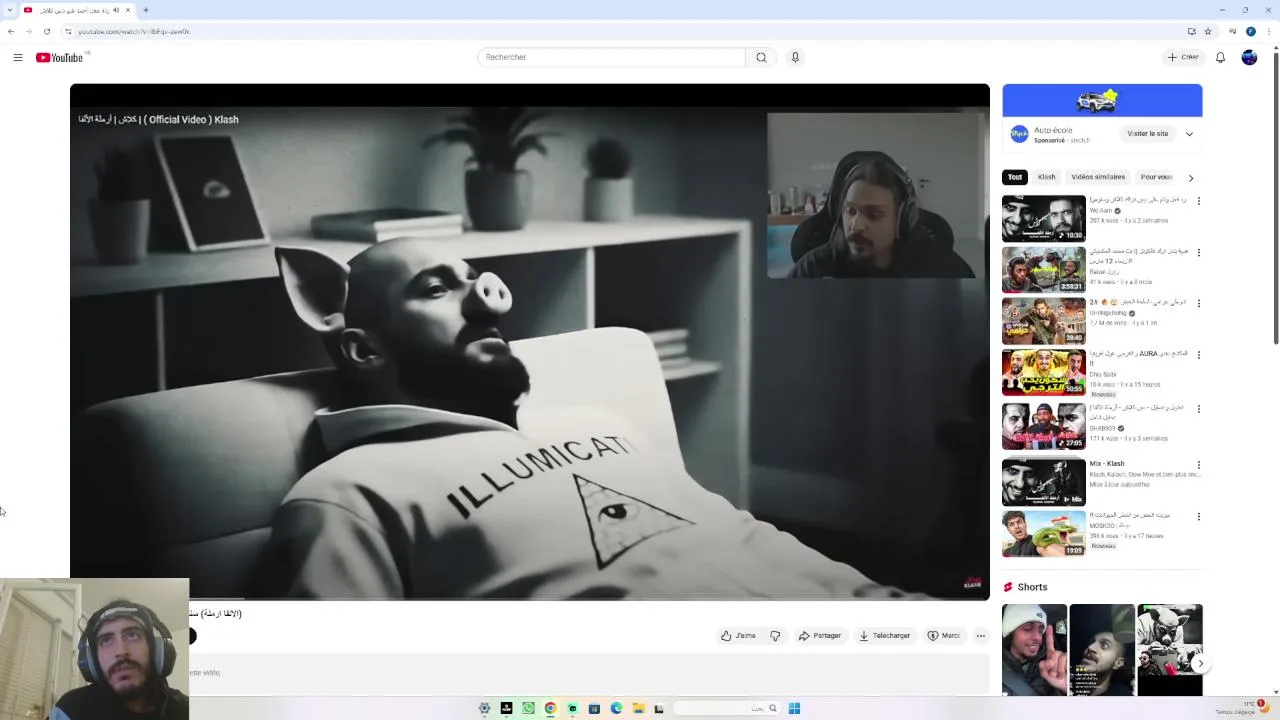1280x720 pixels.
Task: Go to the YouTube home logo
Action: (x=59, y=57)
